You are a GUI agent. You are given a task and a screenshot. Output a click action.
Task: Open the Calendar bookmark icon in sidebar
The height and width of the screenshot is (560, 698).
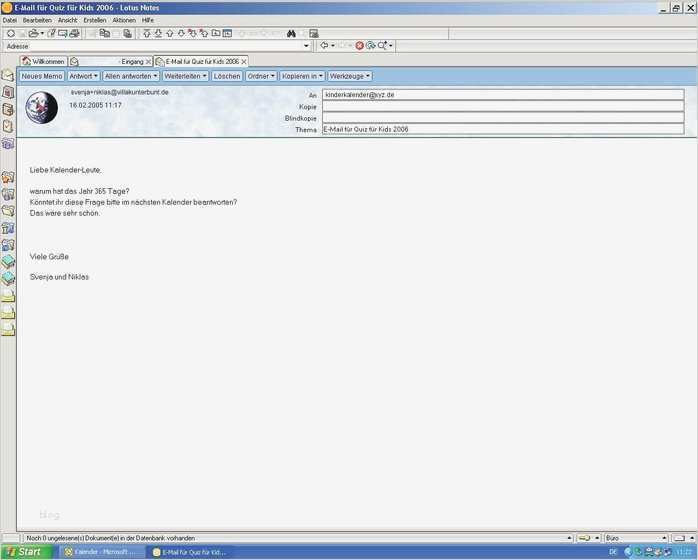click(x=8, y=93)
